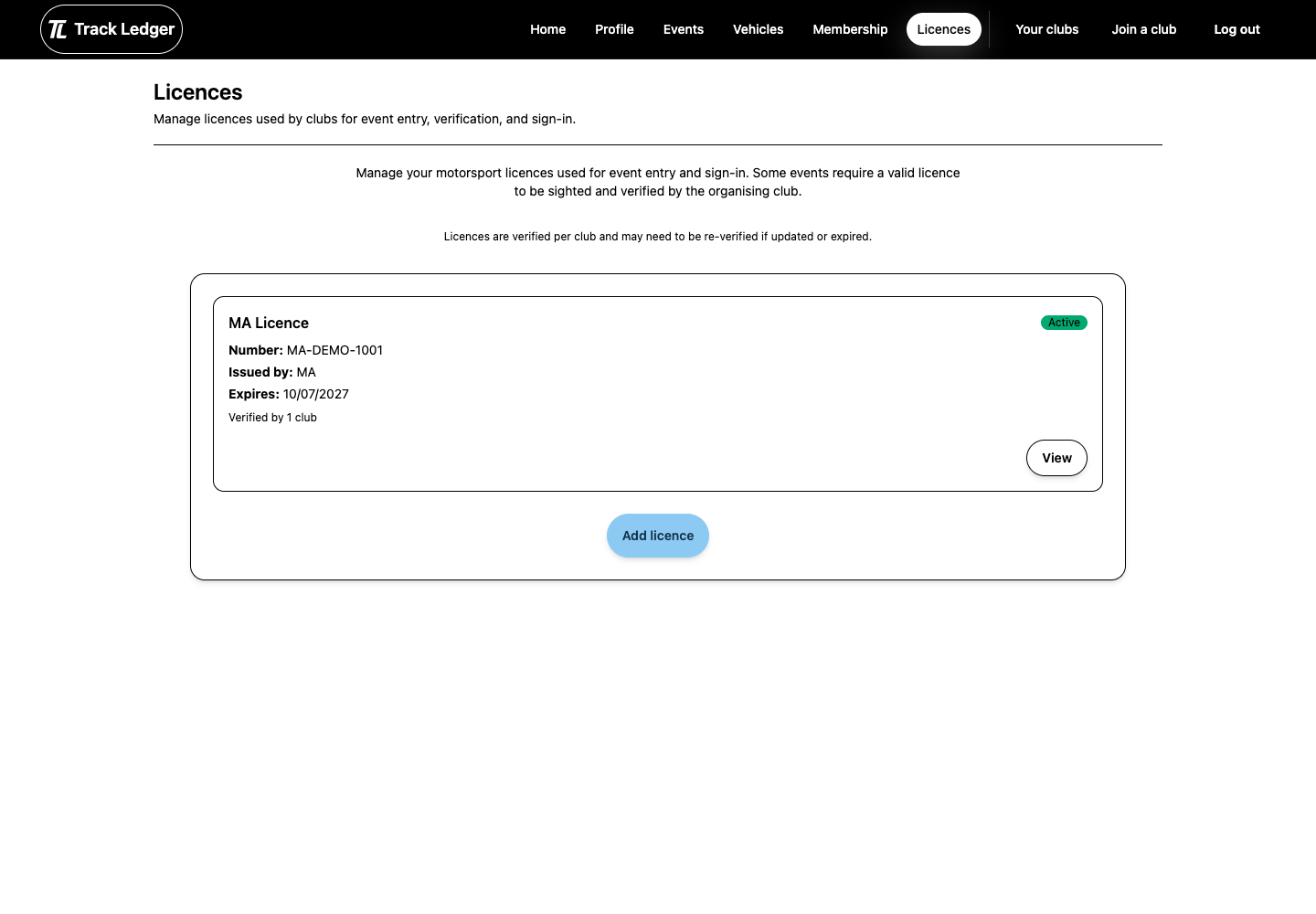
Task: Go to the Profile page
Action: click(x=614, y=29)
